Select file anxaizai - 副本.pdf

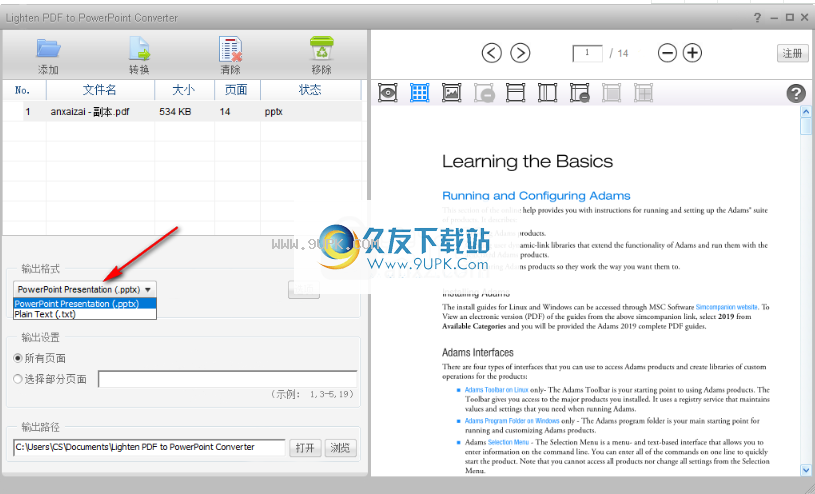coord(89,112)
